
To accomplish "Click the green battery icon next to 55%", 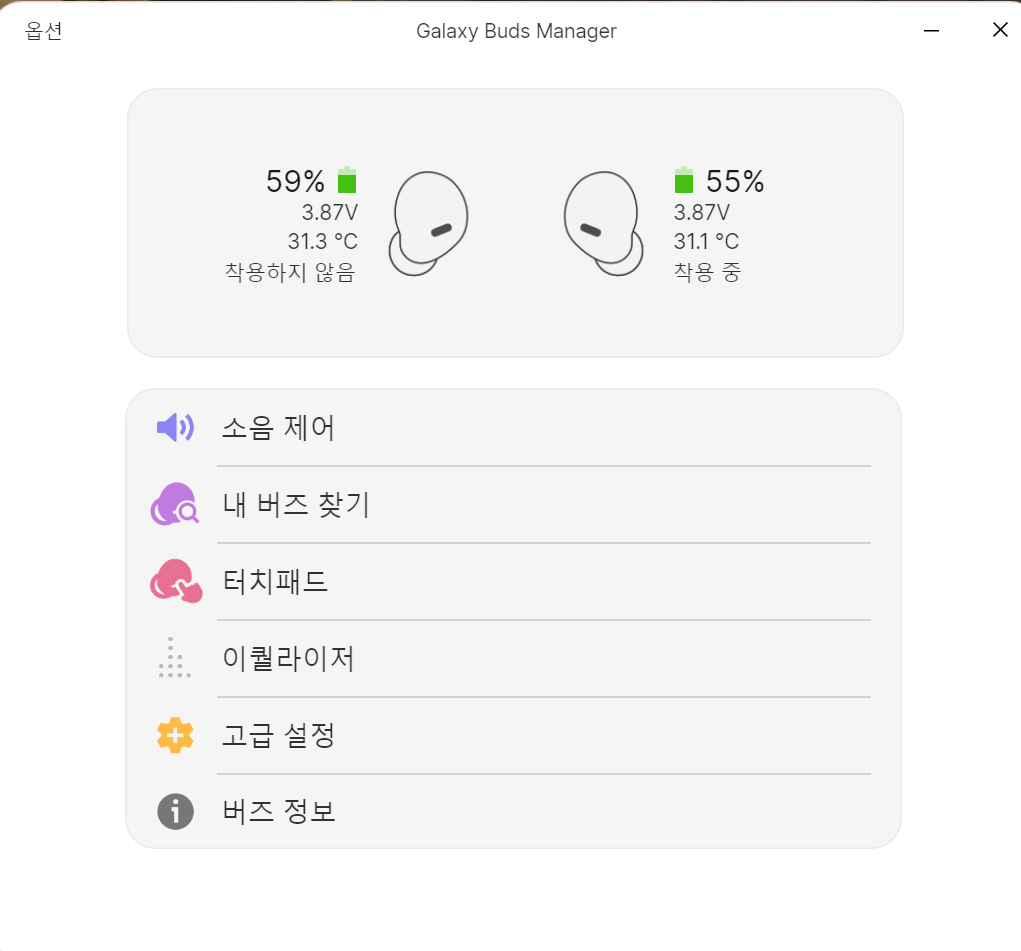I will tap(684, 182).
